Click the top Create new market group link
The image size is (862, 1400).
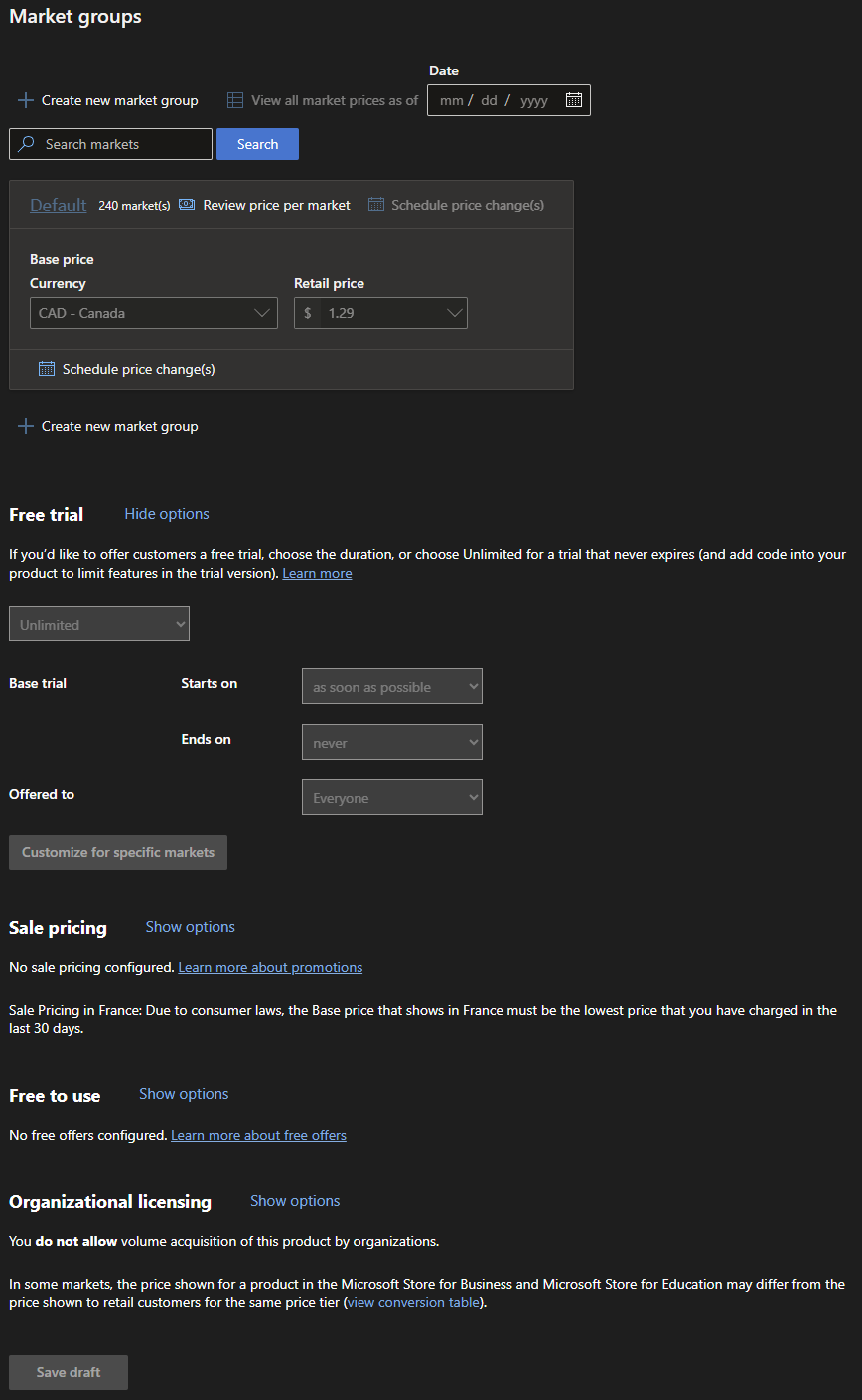coord(119,100)
